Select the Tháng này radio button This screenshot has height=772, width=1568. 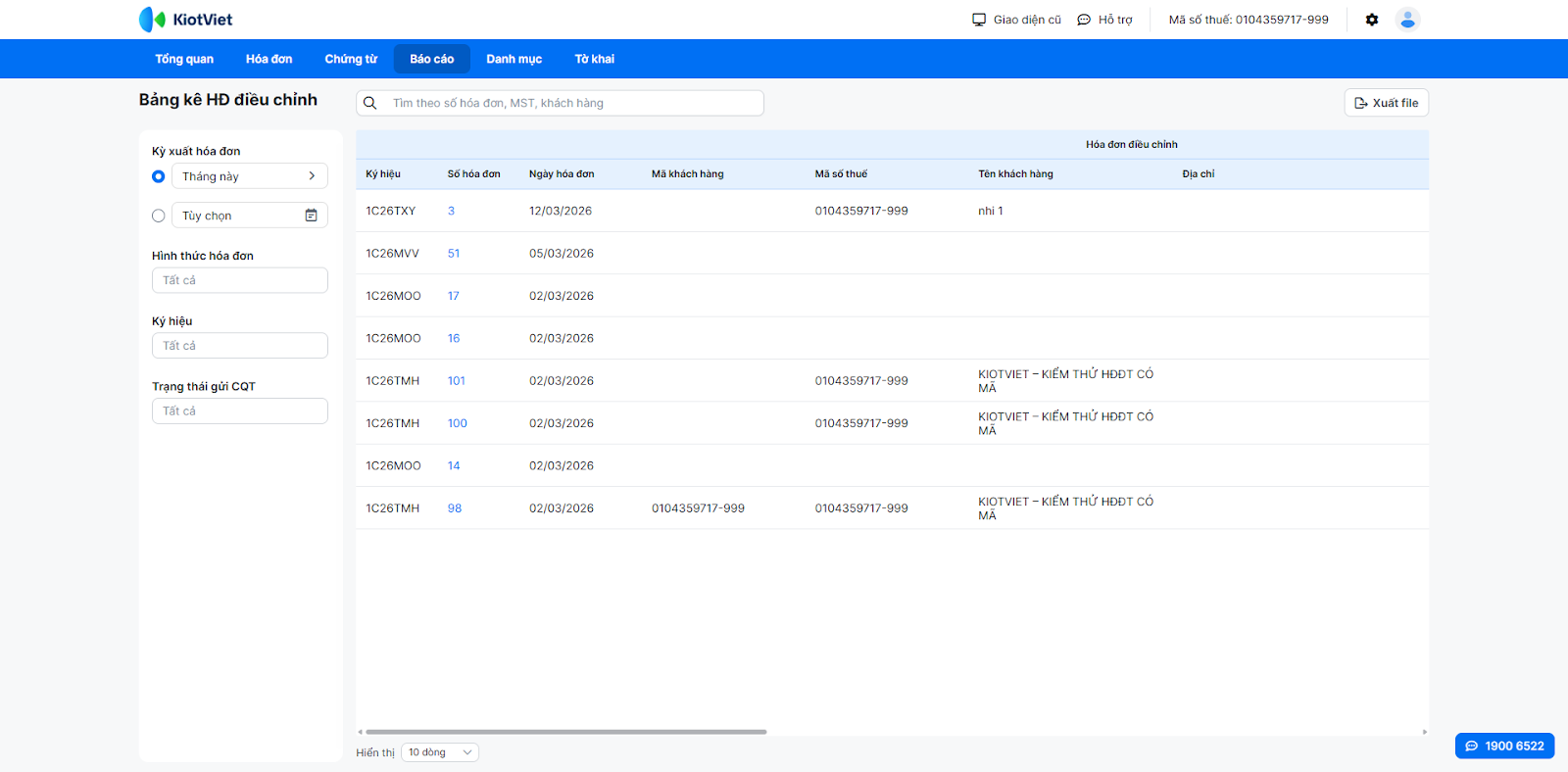tap(159, 176)
